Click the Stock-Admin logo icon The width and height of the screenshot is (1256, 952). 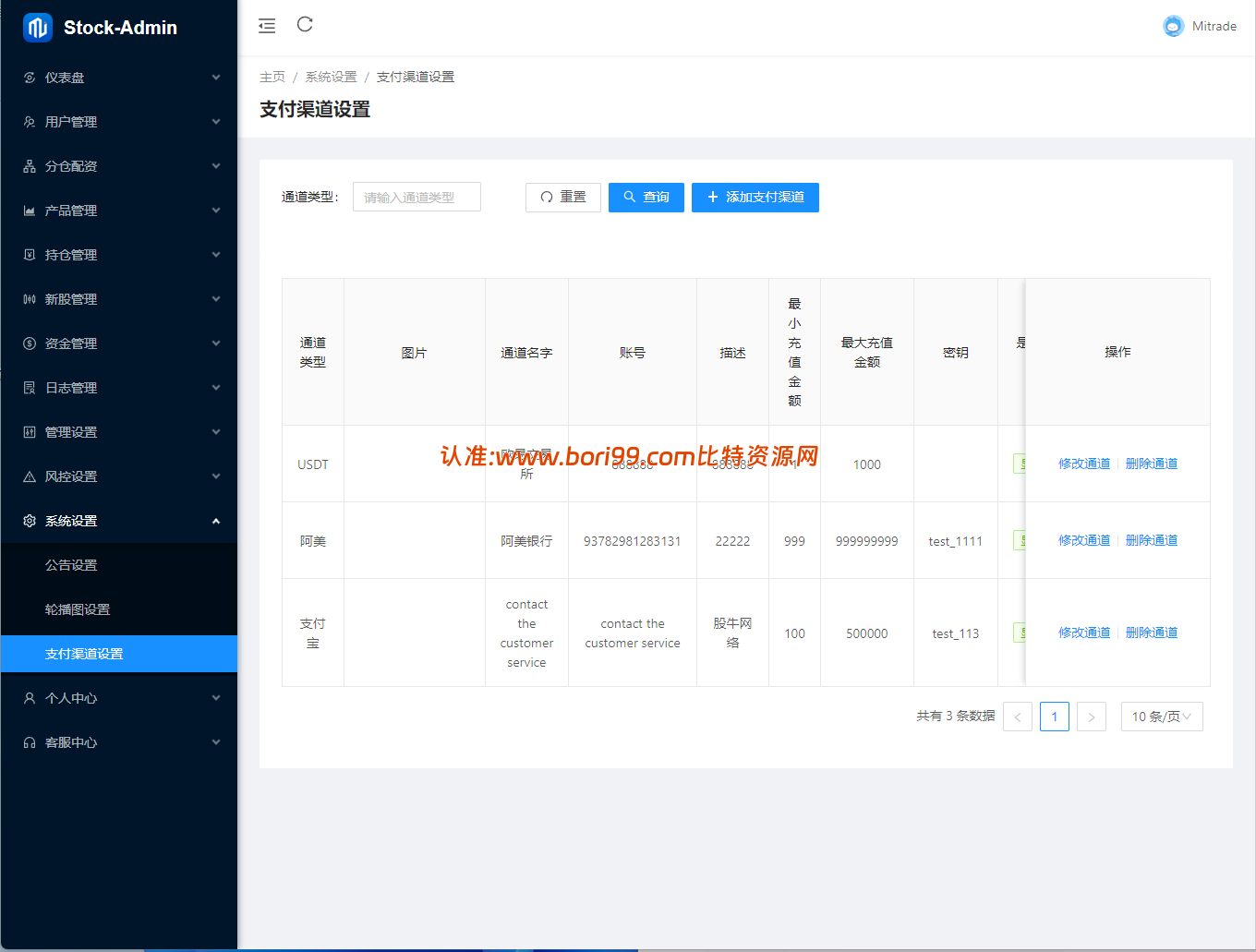[x=38, y=28]
